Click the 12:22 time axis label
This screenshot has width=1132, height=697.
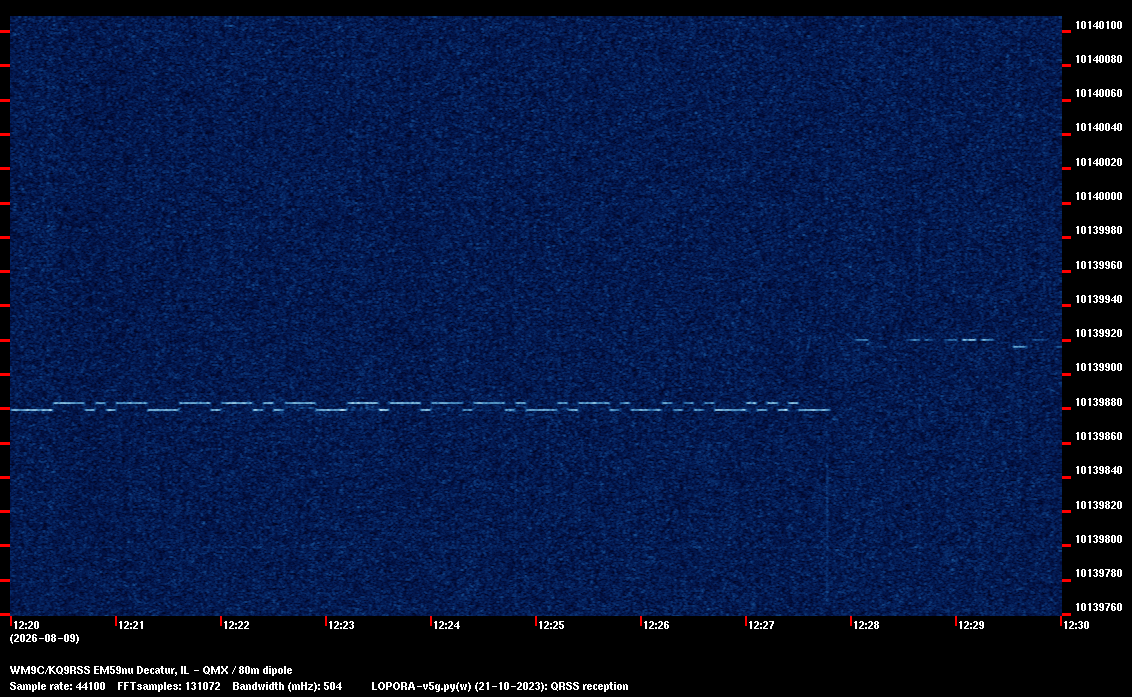coord(236,625)
